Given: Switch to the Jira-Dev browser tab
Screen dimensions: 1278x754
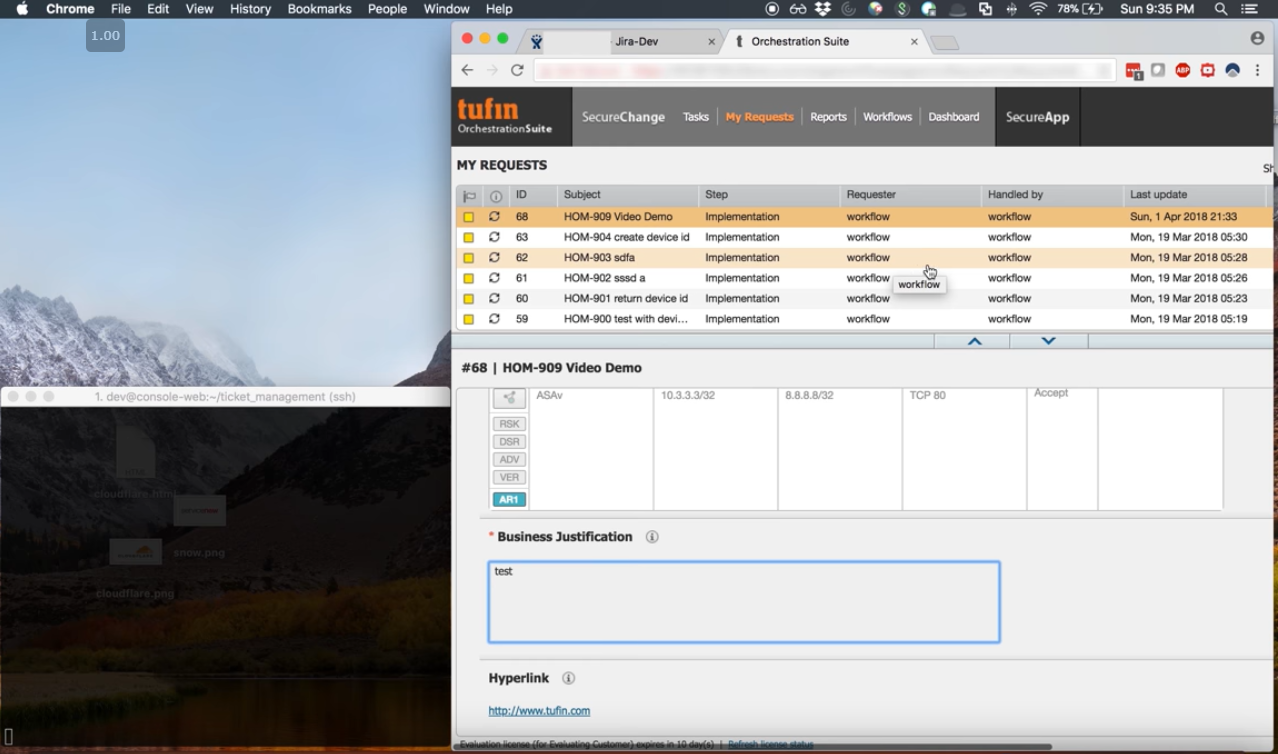Looking at the screenshot, I should [x=620, y=41].
